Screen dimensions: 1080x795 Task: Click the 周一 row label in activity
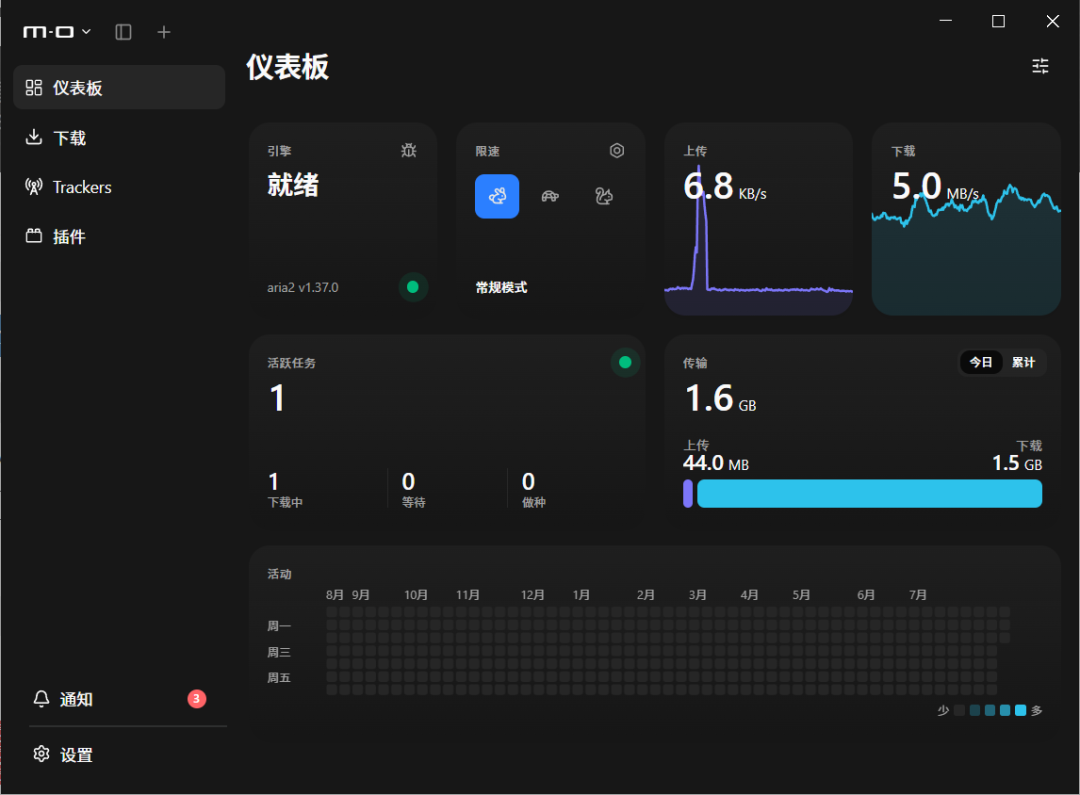tap(279, 626)
